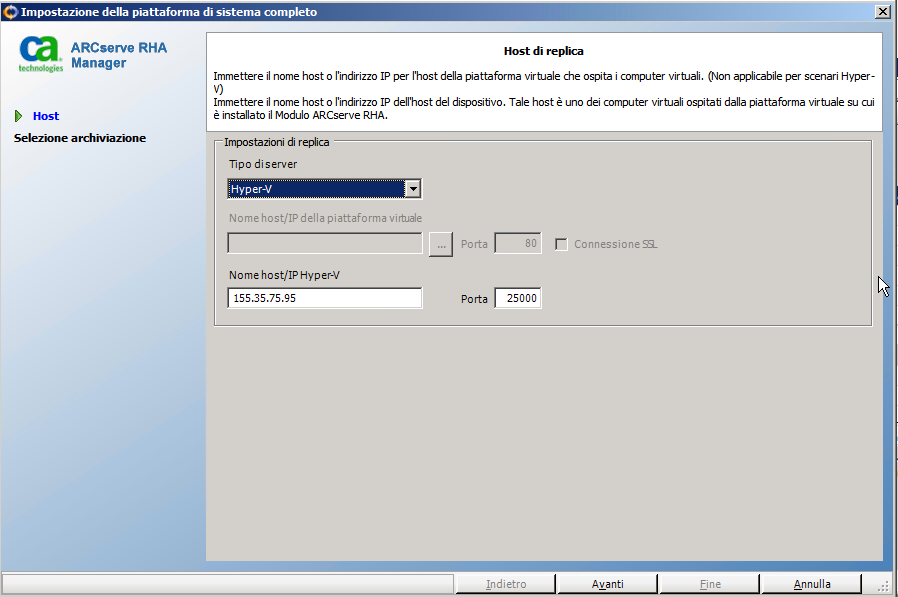This screenshot has width=898, height=597.
Task: Click the Fine button
Action: (710, 584)
